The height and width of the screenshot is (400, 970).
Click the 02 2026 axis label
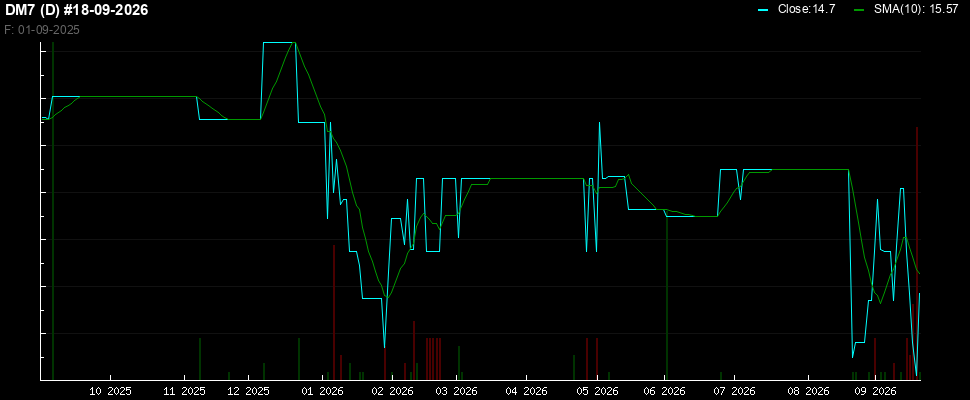(x=392, y=391)
